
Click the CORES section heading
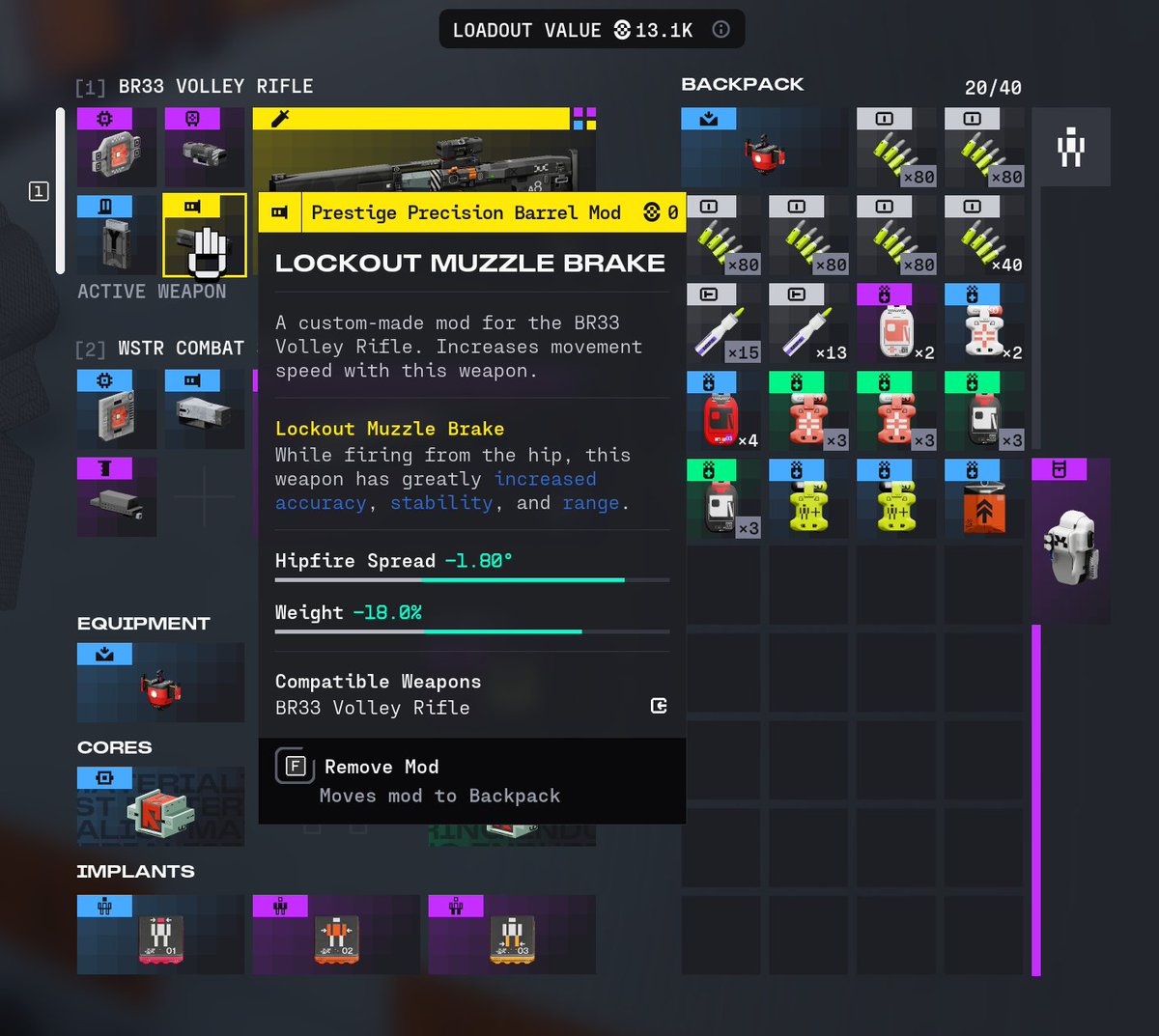114,747
